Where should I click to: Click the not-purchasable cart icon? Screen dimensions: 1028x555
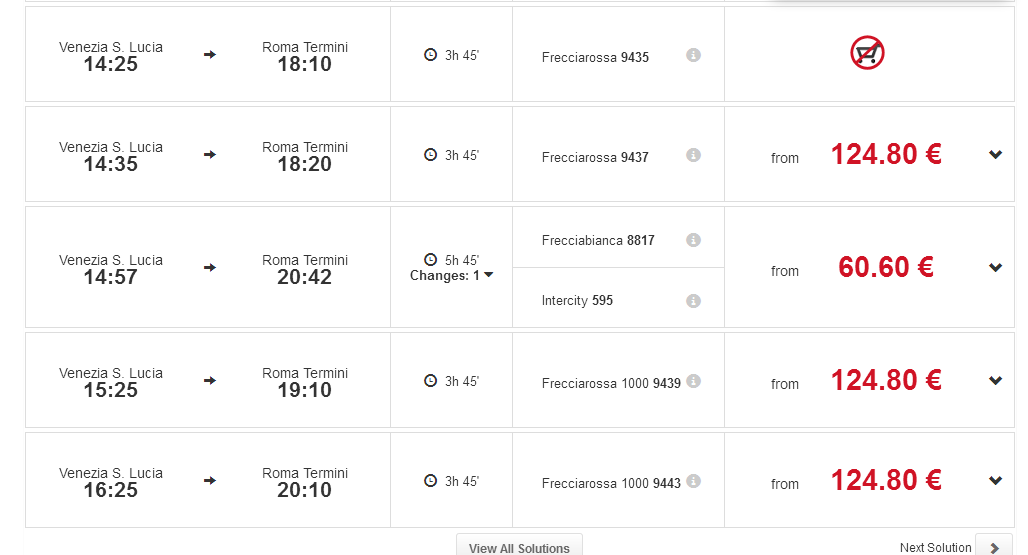pos(867,53)
